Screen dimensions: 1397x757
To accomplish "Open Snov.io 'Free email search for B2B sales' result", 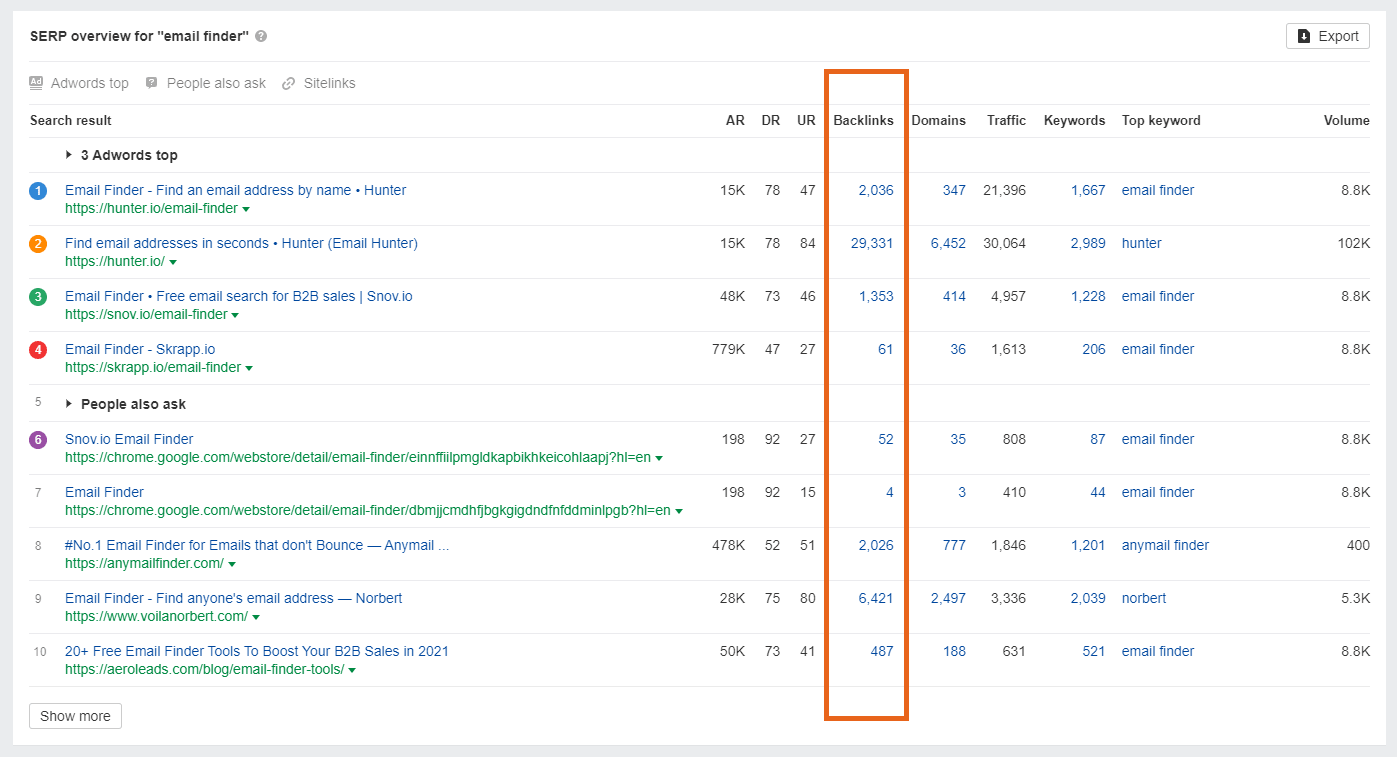I will pos(238,296).
